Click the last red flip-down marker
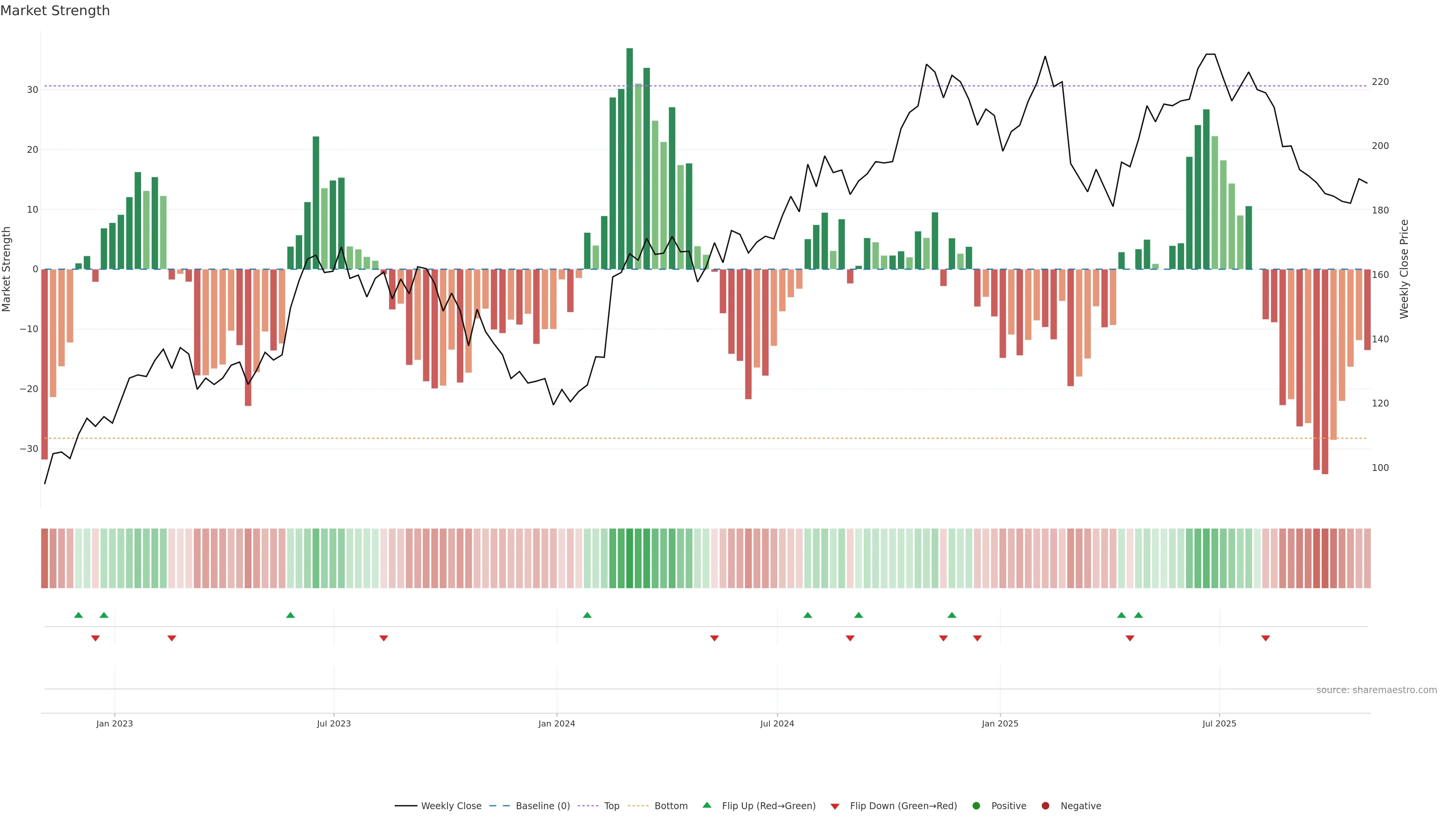1456x819 pixels. pyautogui.click(x=1266, y=638)
